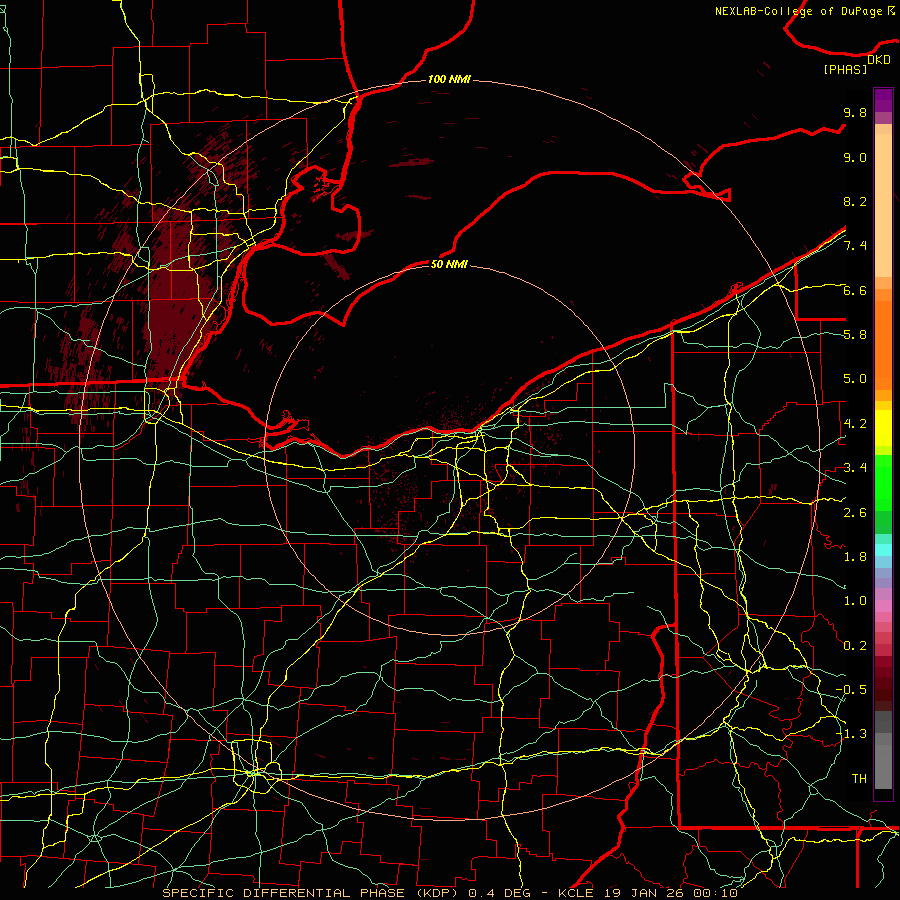Click the "50 NMI" range ring label

point(449,264)
